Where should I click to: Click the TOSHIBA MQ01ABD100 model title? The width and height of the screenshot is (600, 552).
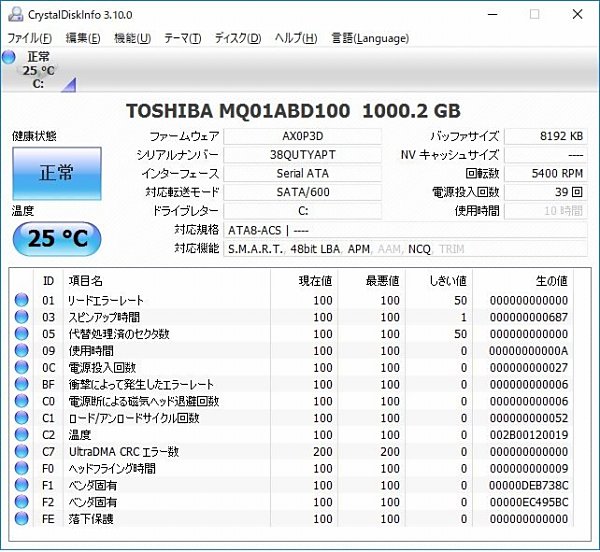(293, 111)
